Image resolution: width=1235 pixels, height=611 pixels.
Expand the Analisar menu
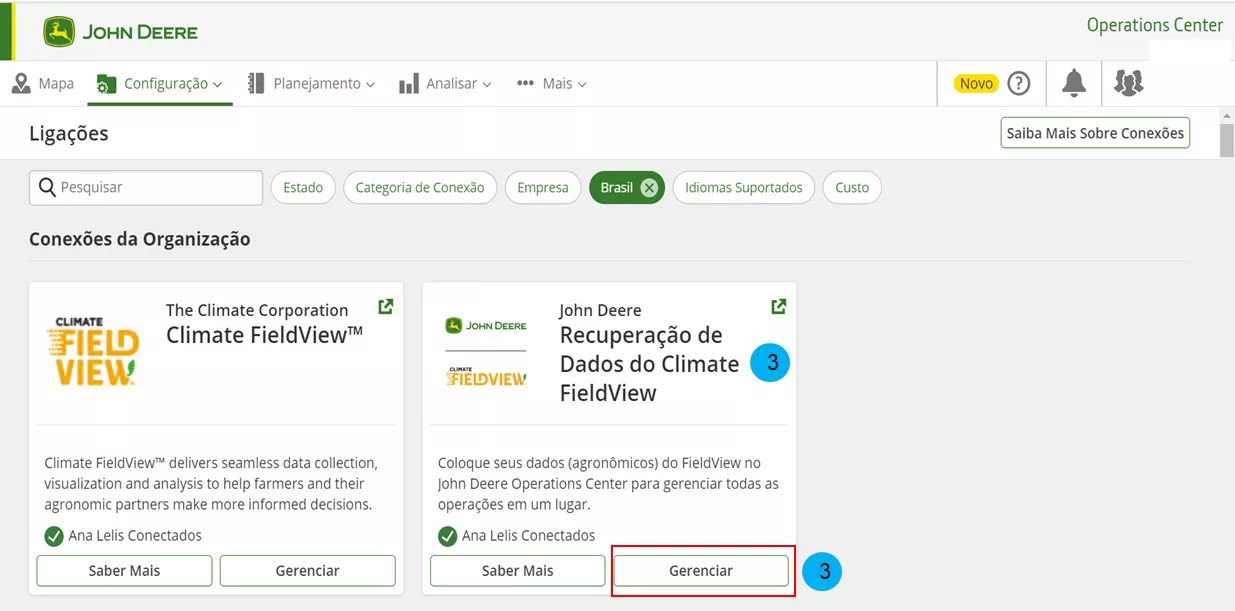click(x=445, y=84)
